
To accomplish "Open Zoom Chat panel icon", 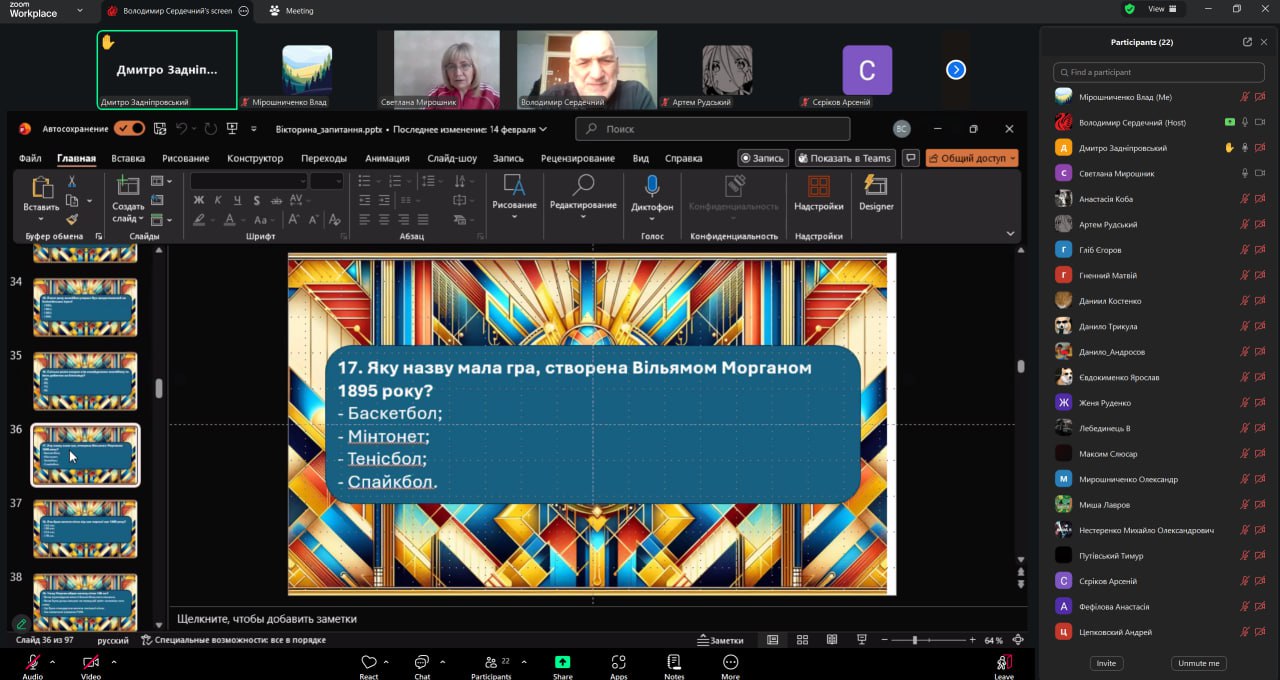I will coord(422,662).
